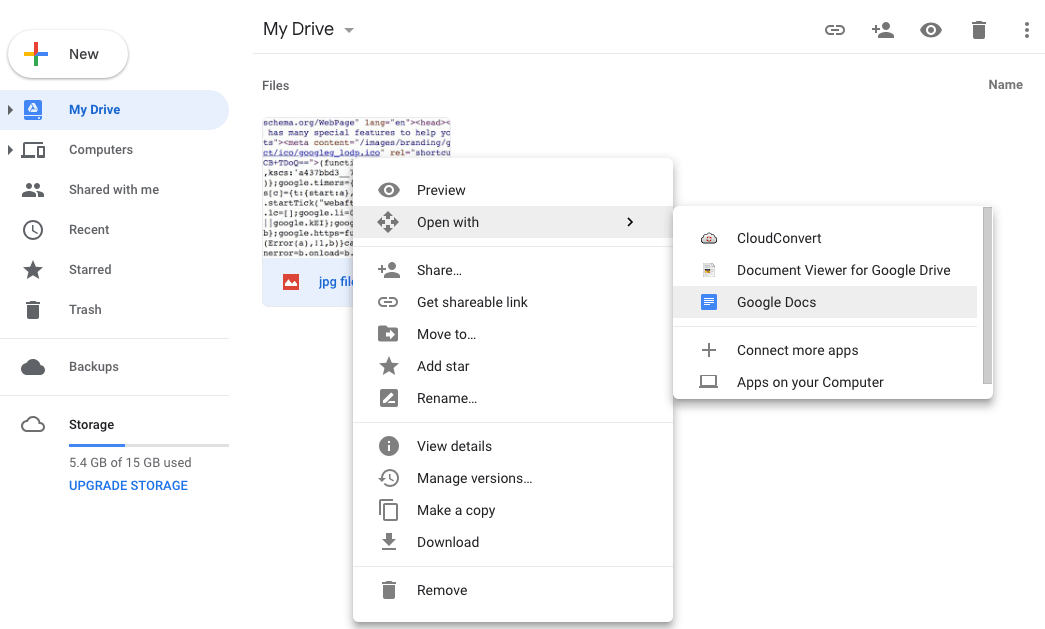
Task: Click the info icon beside View details
Action: coord(389,446)
